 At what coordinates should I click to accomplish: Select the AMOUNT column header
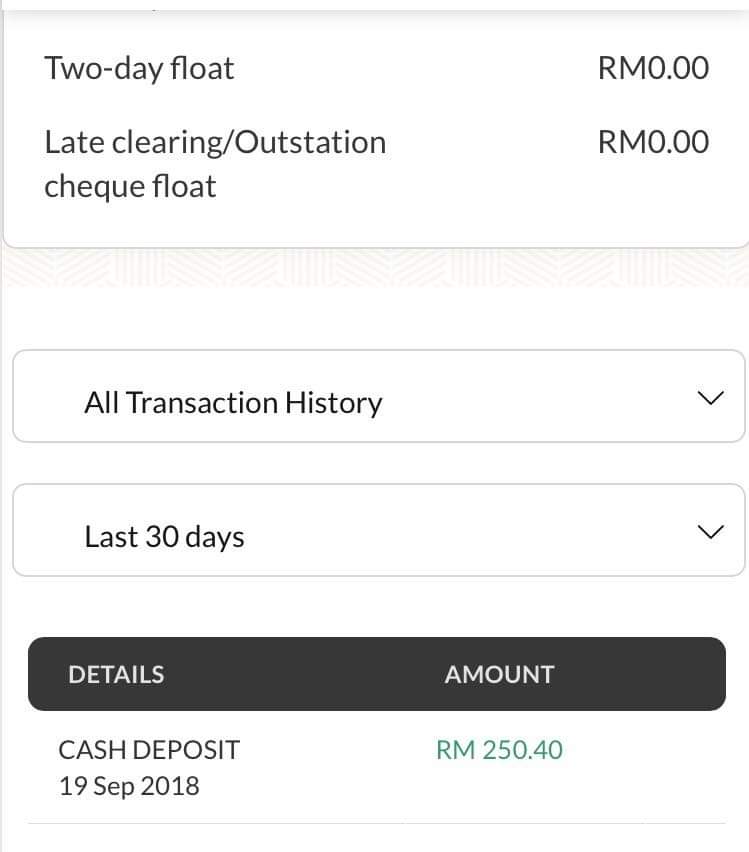click(x=499, y=674)
